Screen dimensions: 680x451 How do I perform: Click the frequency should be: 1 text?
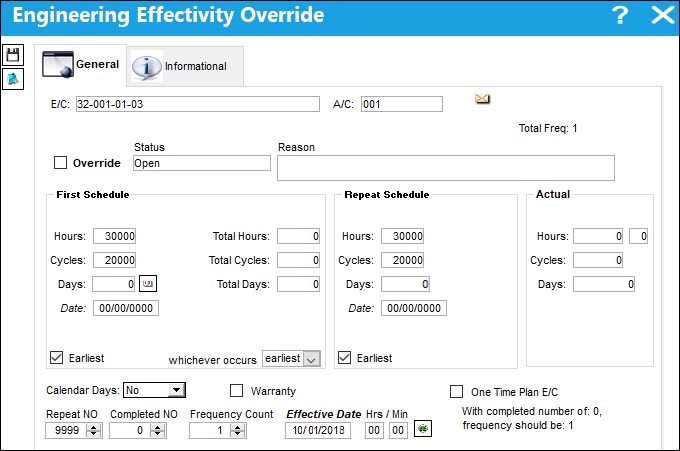[x=518, y=425]
